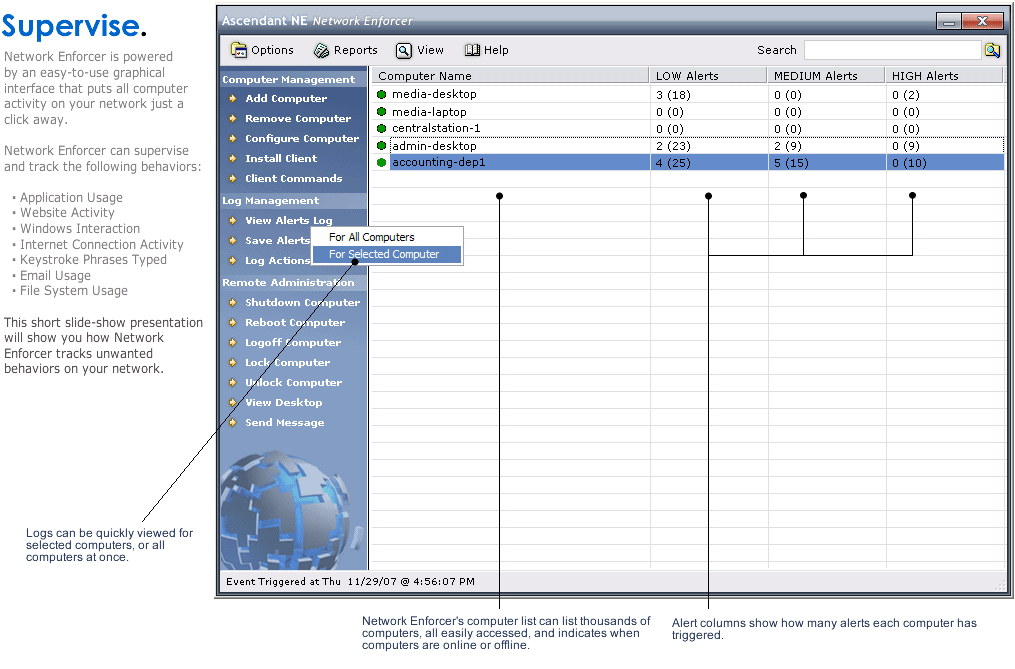This screenshot has height=669, width=1015.
Task: Click Install Client in Computer Management
Action: pyautogui.click(x=281, y=158)
